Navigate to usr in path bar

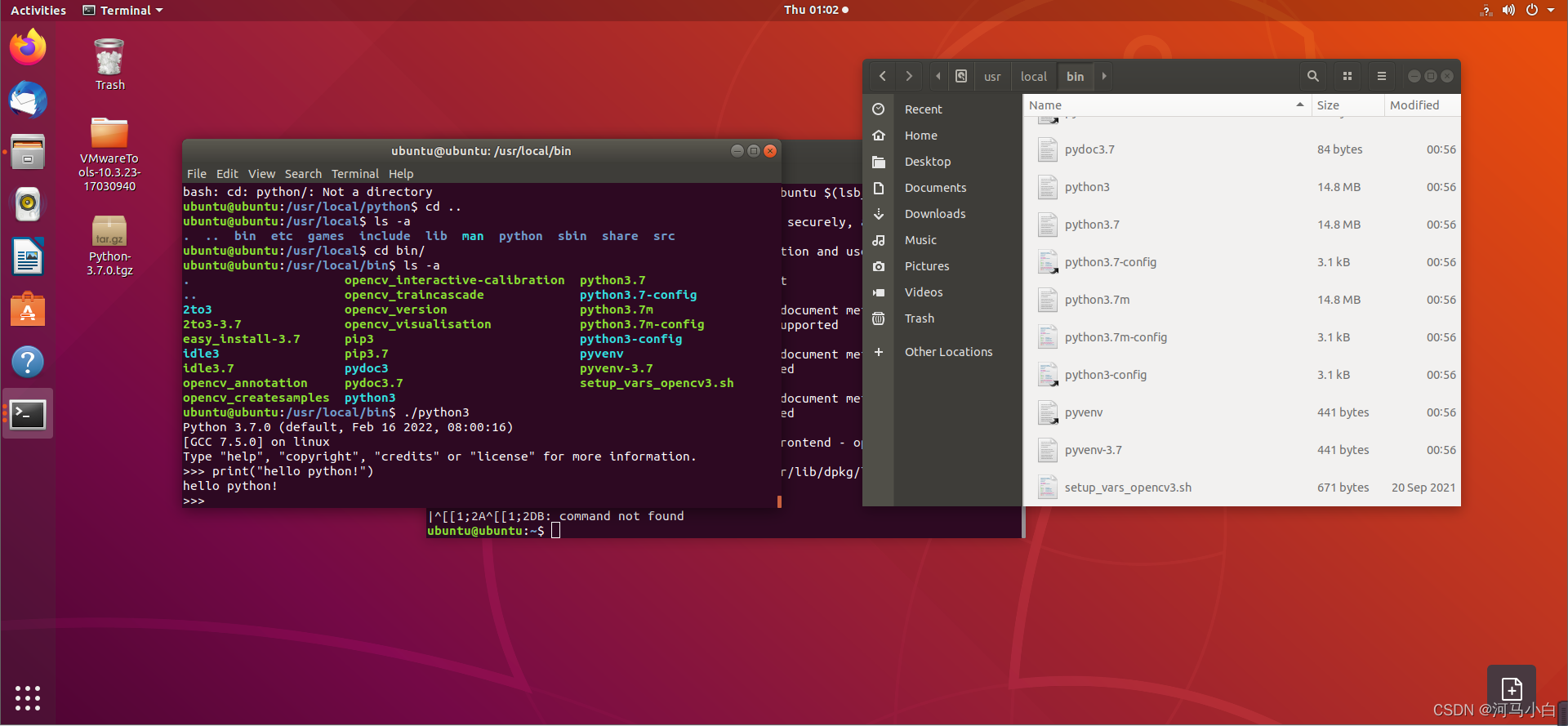click(992, 76)
